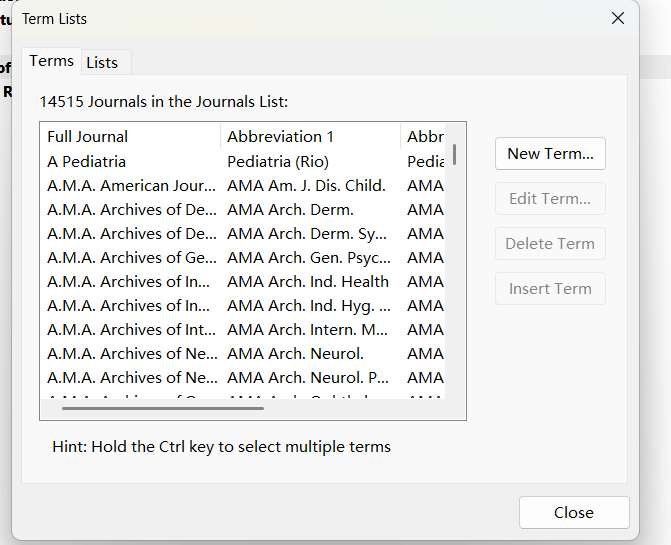Click abbreviation AMA Arch. Derm. Sy...
Image resolution: width=671 pixels, height=545 pixels.
pos(307,234)
